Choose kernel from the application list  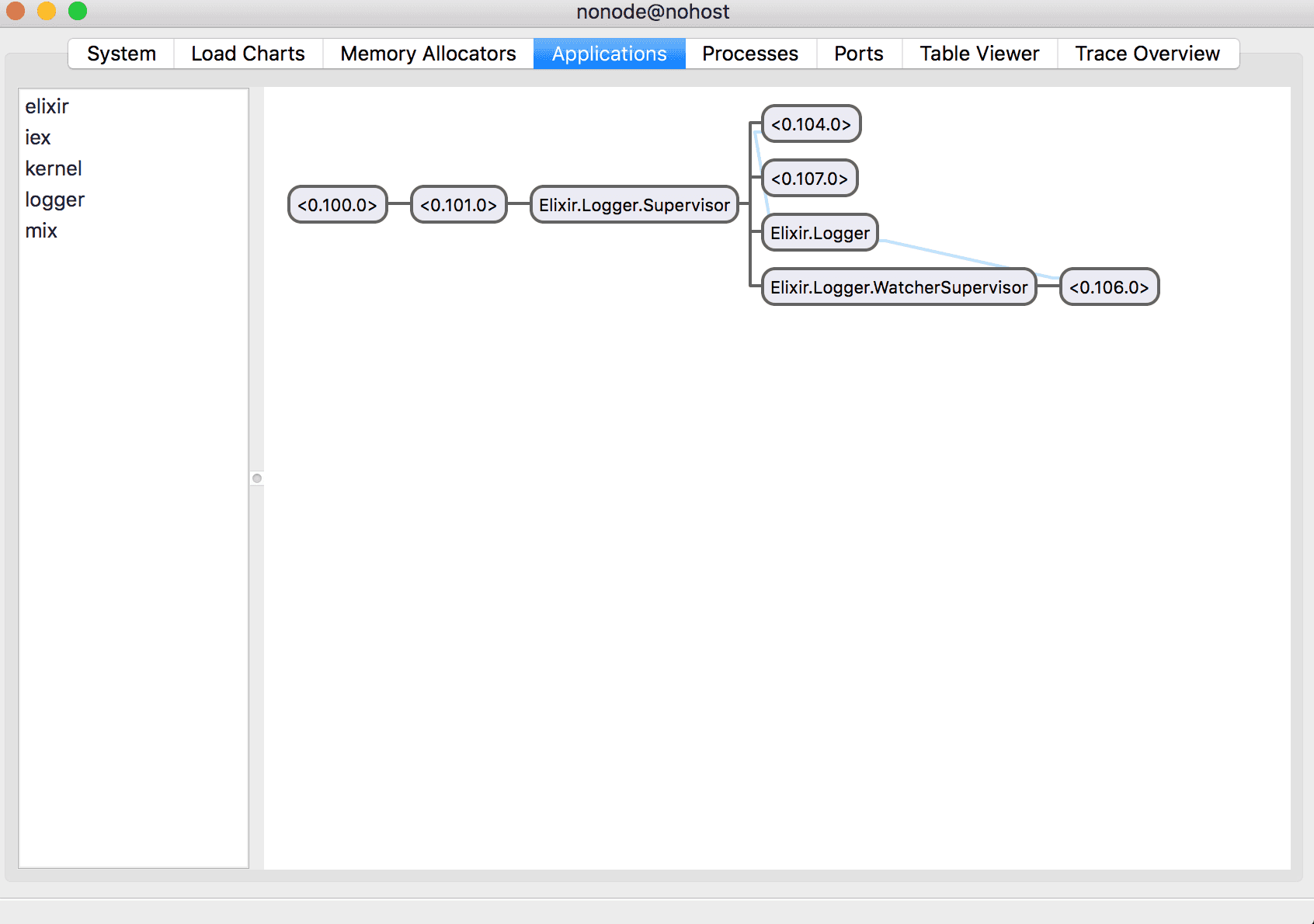coord(53,168)
